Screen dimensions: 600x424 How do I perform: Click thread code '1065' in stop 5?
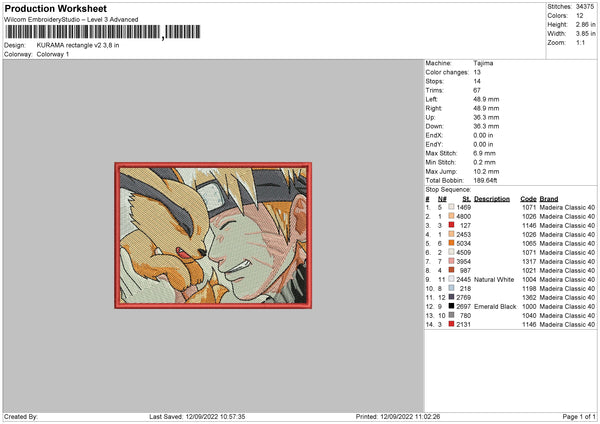tap(529, 243)
